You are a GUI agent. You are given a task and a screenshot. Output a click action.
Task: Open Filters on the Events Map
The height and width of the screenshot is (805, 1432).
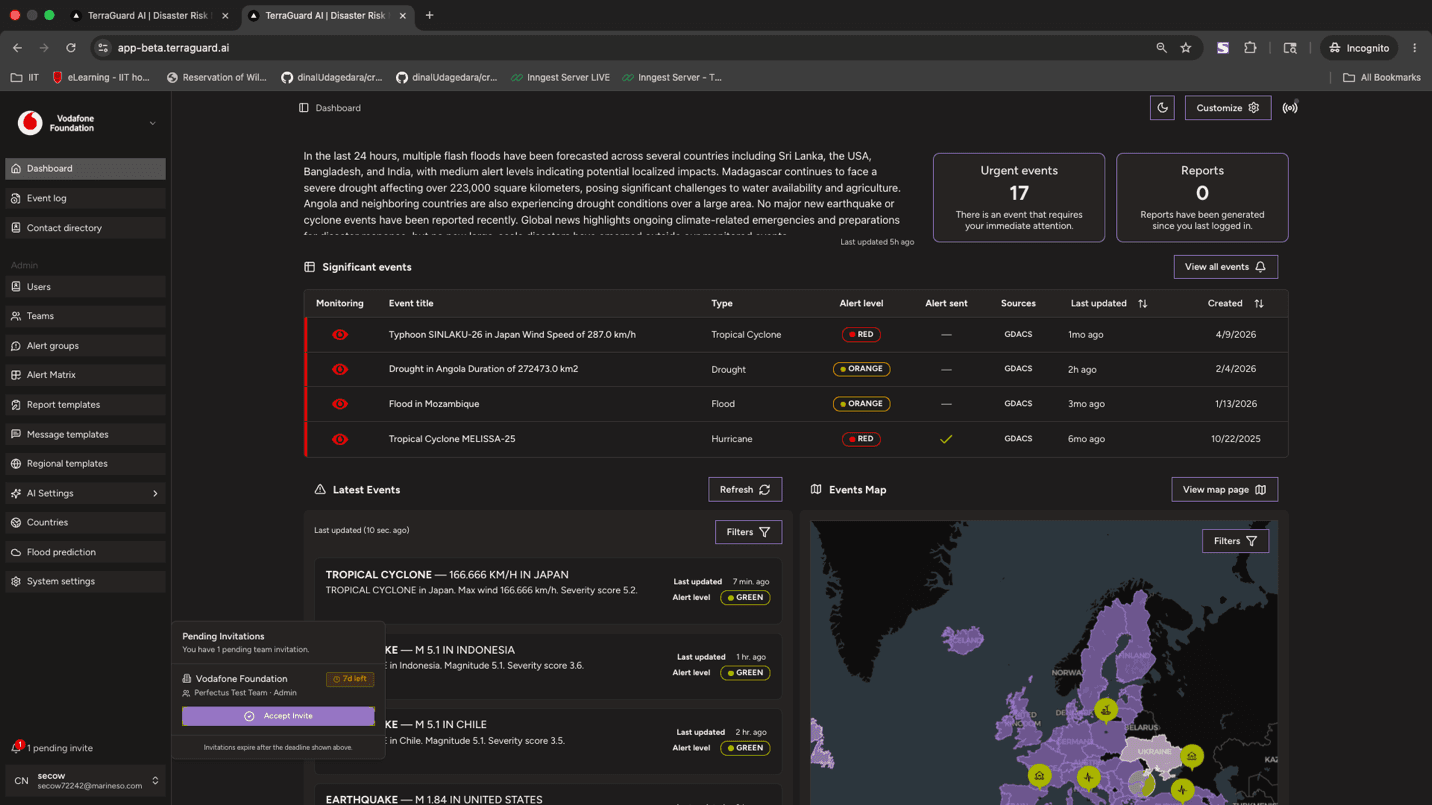pos(1235,541)
